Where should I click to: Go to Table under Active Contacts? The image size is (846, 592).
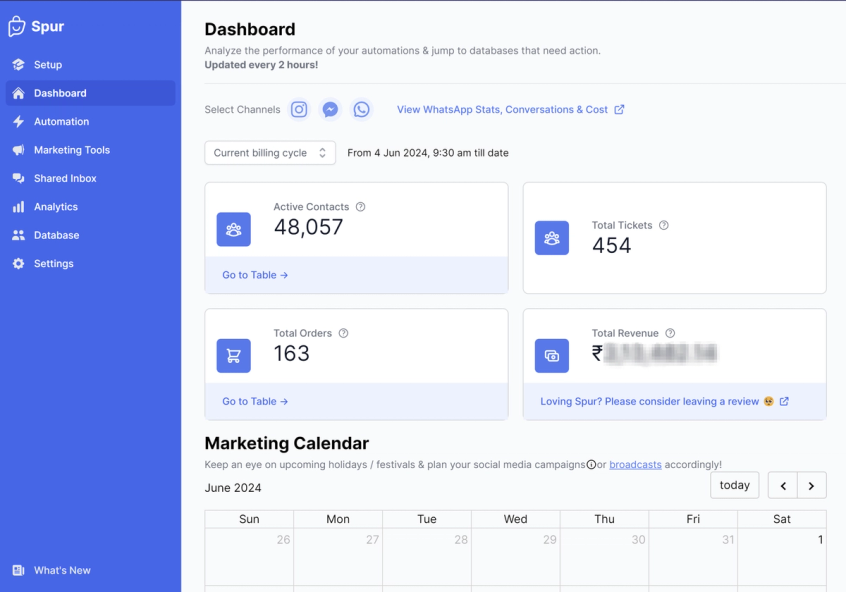(255, 275)
